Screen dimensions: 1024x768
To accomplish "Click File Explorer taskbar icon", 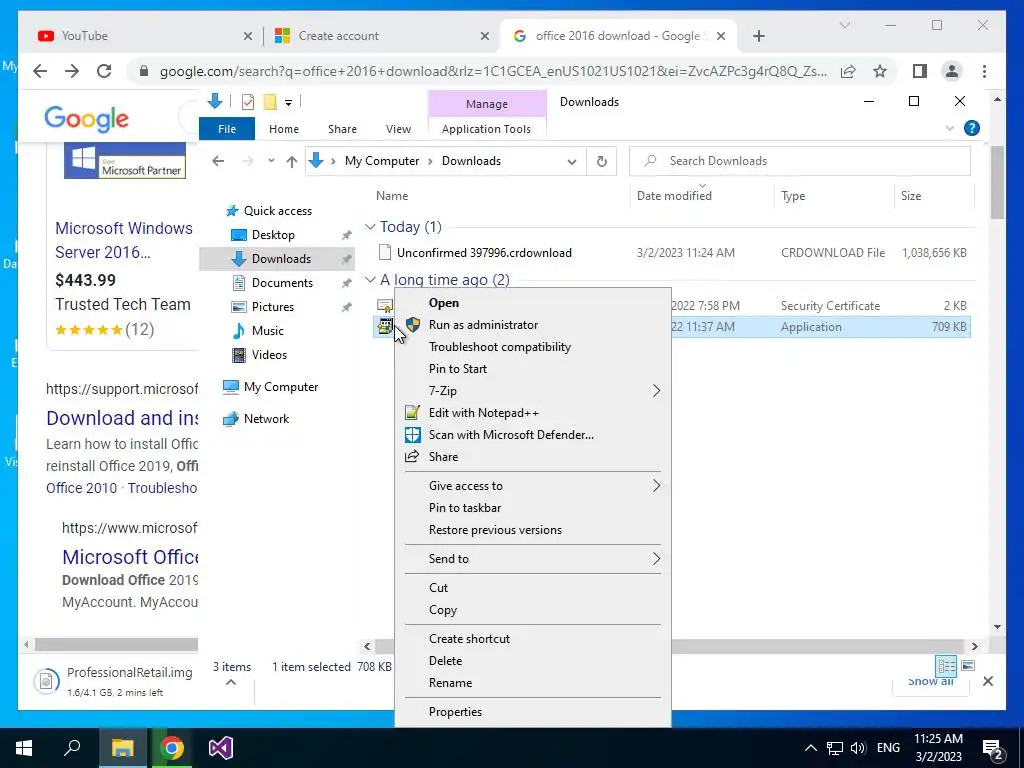I will [x=122, y=748].
